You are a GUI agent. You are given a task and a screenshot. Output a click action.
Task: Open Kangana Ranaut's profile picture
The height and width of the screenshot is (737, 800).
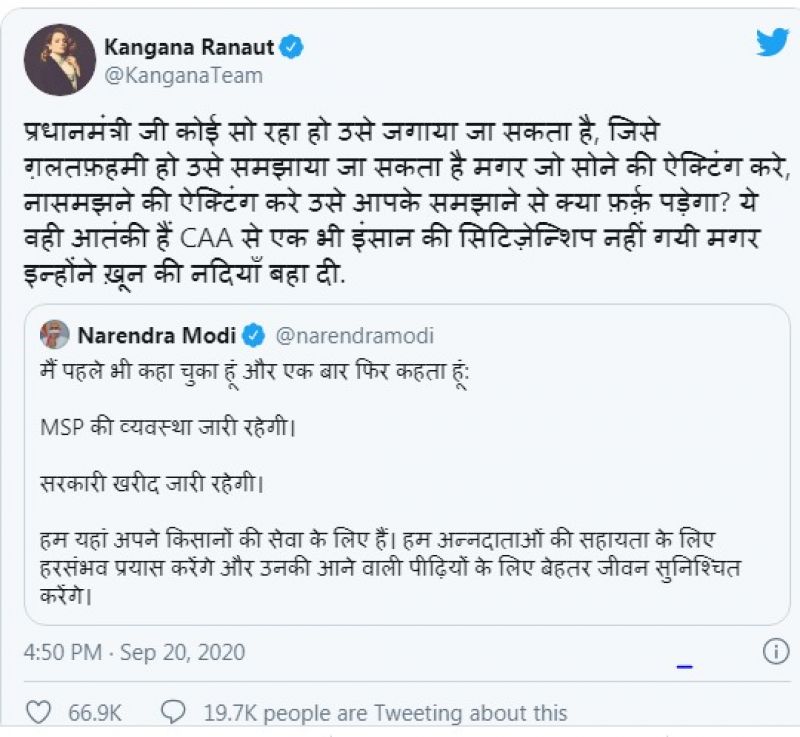pyautogui.click(x=60, y=60)
